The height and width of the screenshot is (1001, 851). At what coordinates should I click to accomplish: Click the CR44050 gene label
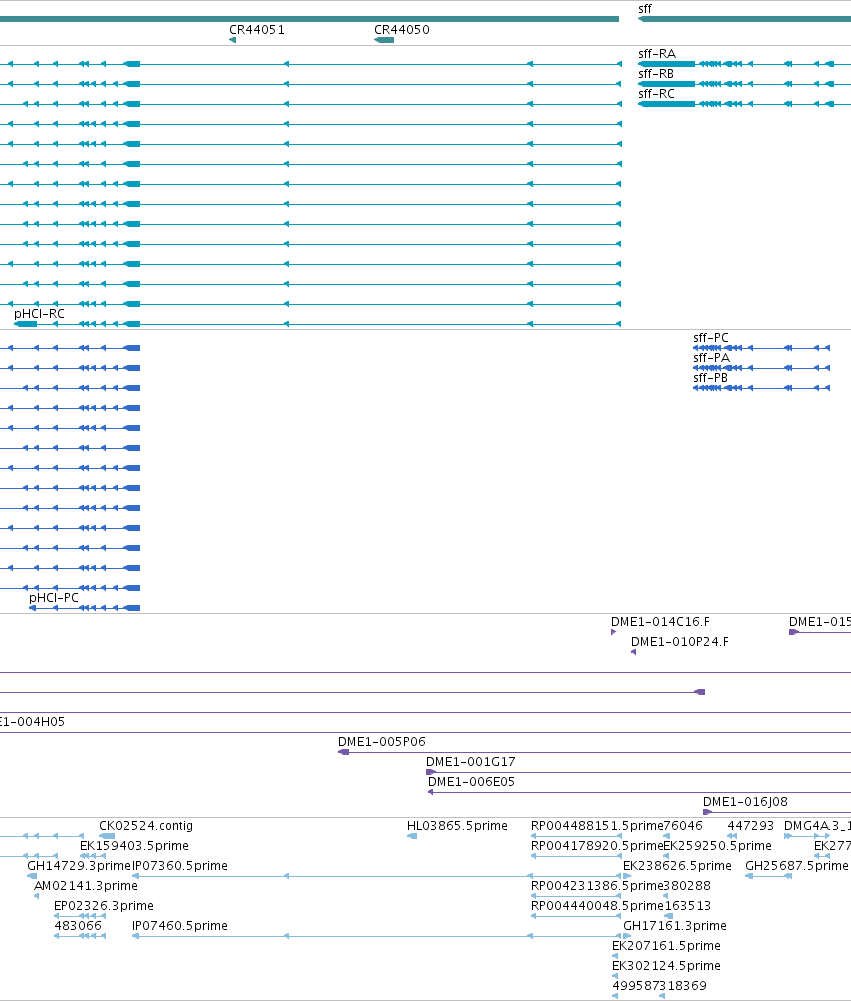[x=402, y=29]
